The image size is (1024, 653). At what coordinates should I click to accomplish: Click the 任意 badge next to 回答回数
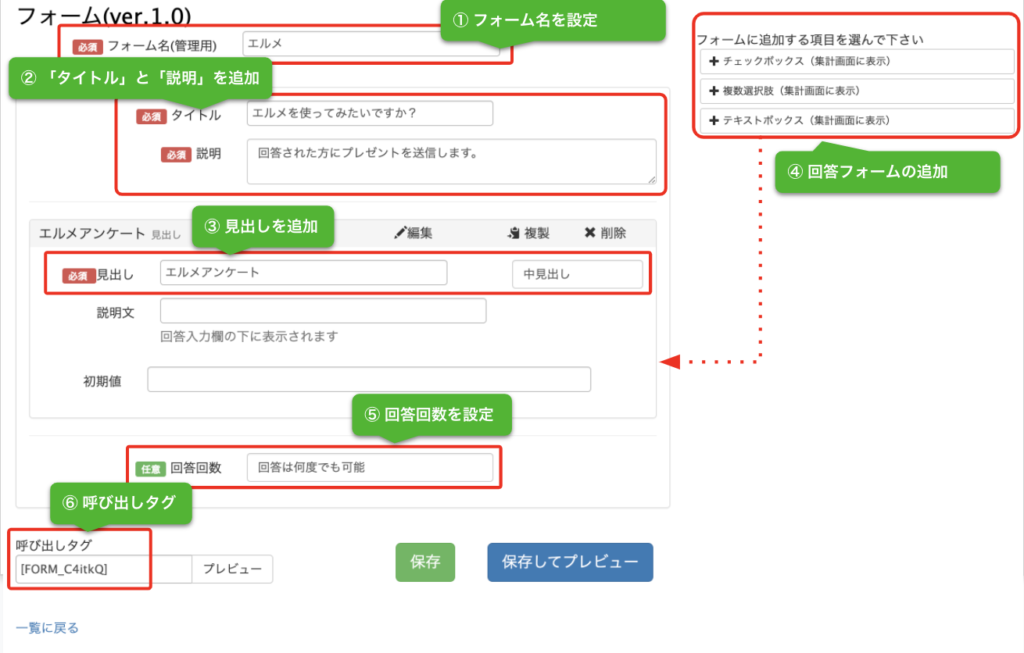pyautogui.click(x=150, y=469)
